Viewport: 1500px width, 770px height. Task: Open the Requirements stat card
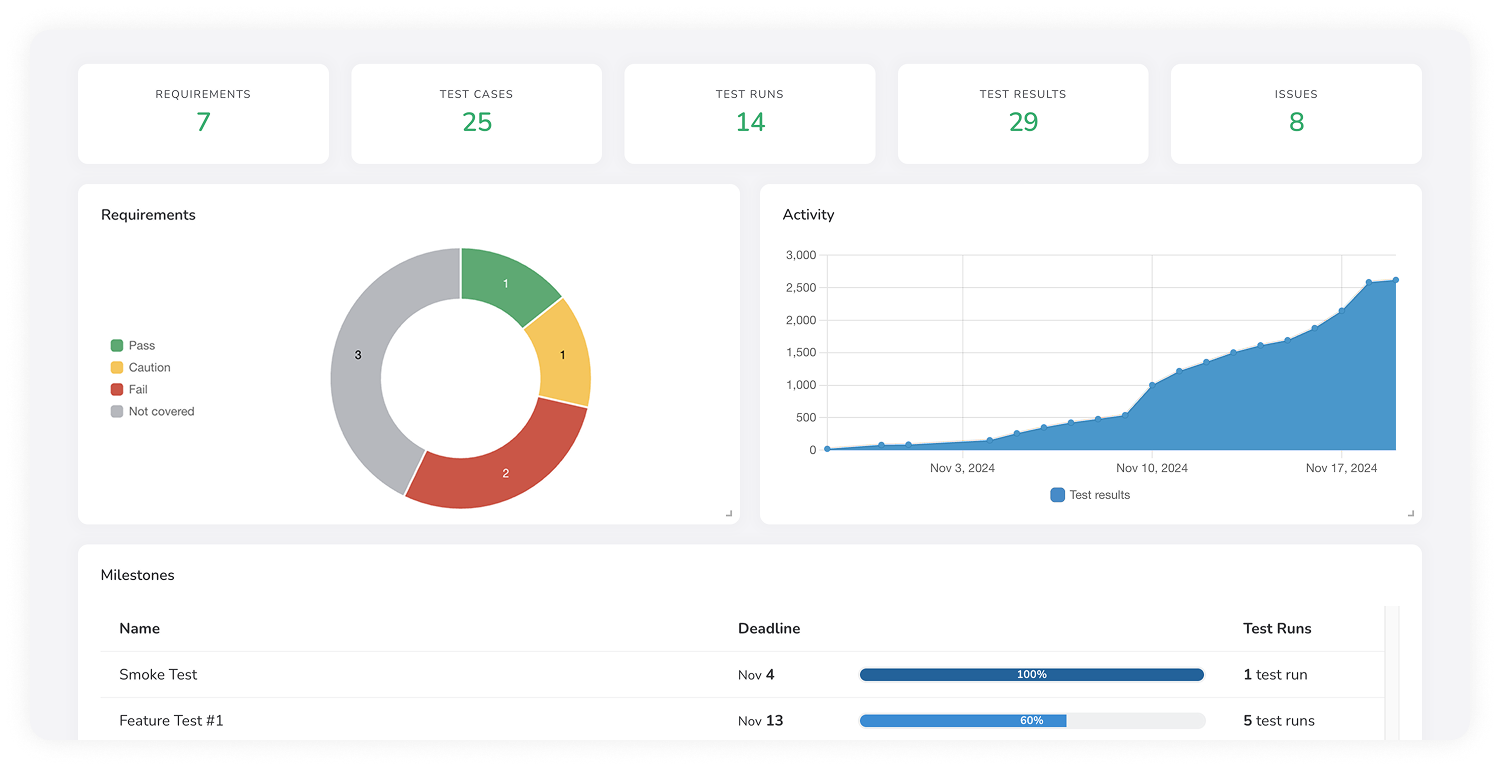pyautogui.click(x=203, y=113)
